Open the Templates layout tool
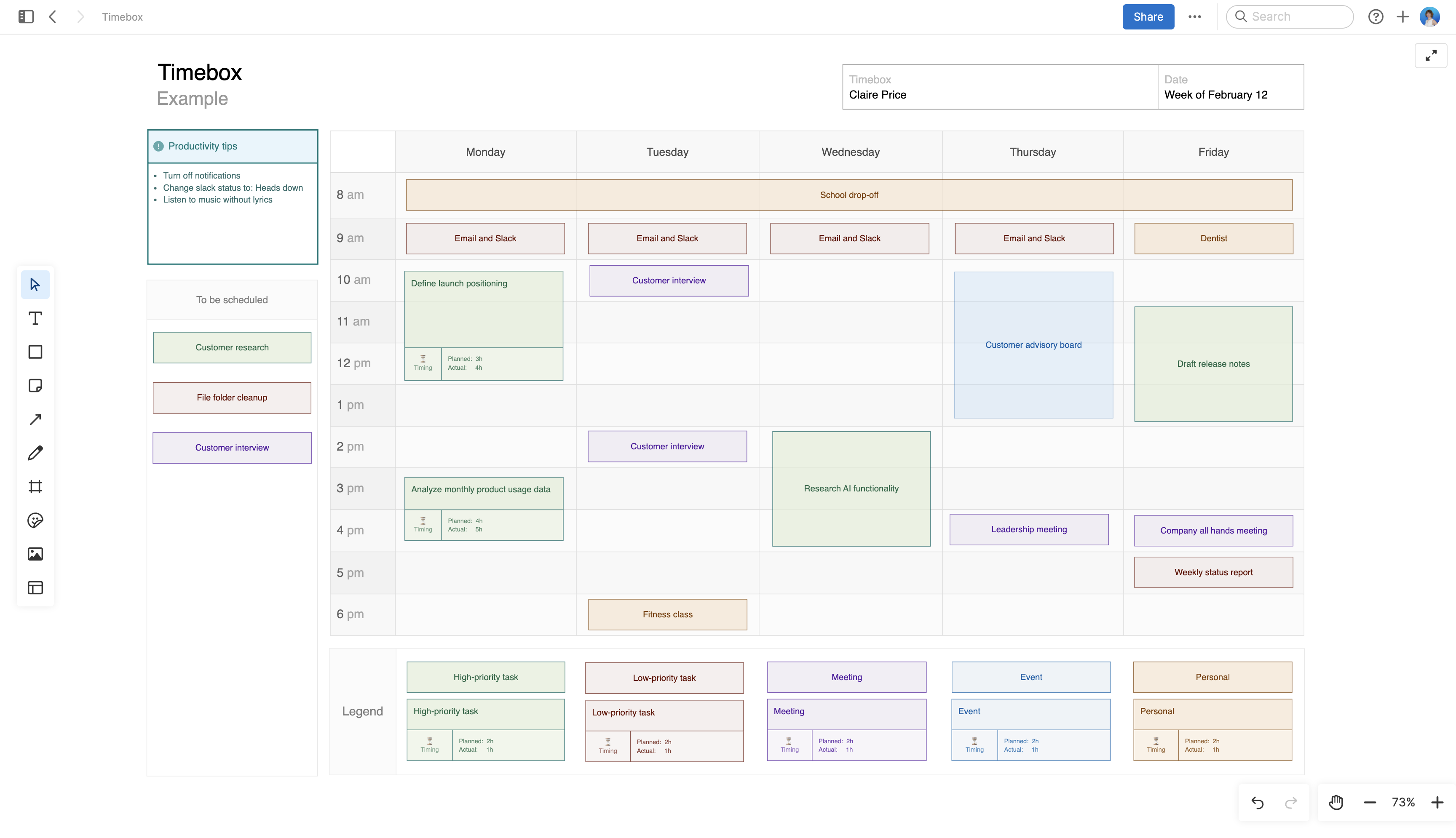The width and height of the screenshot is (1456, 838). [35, 587]
